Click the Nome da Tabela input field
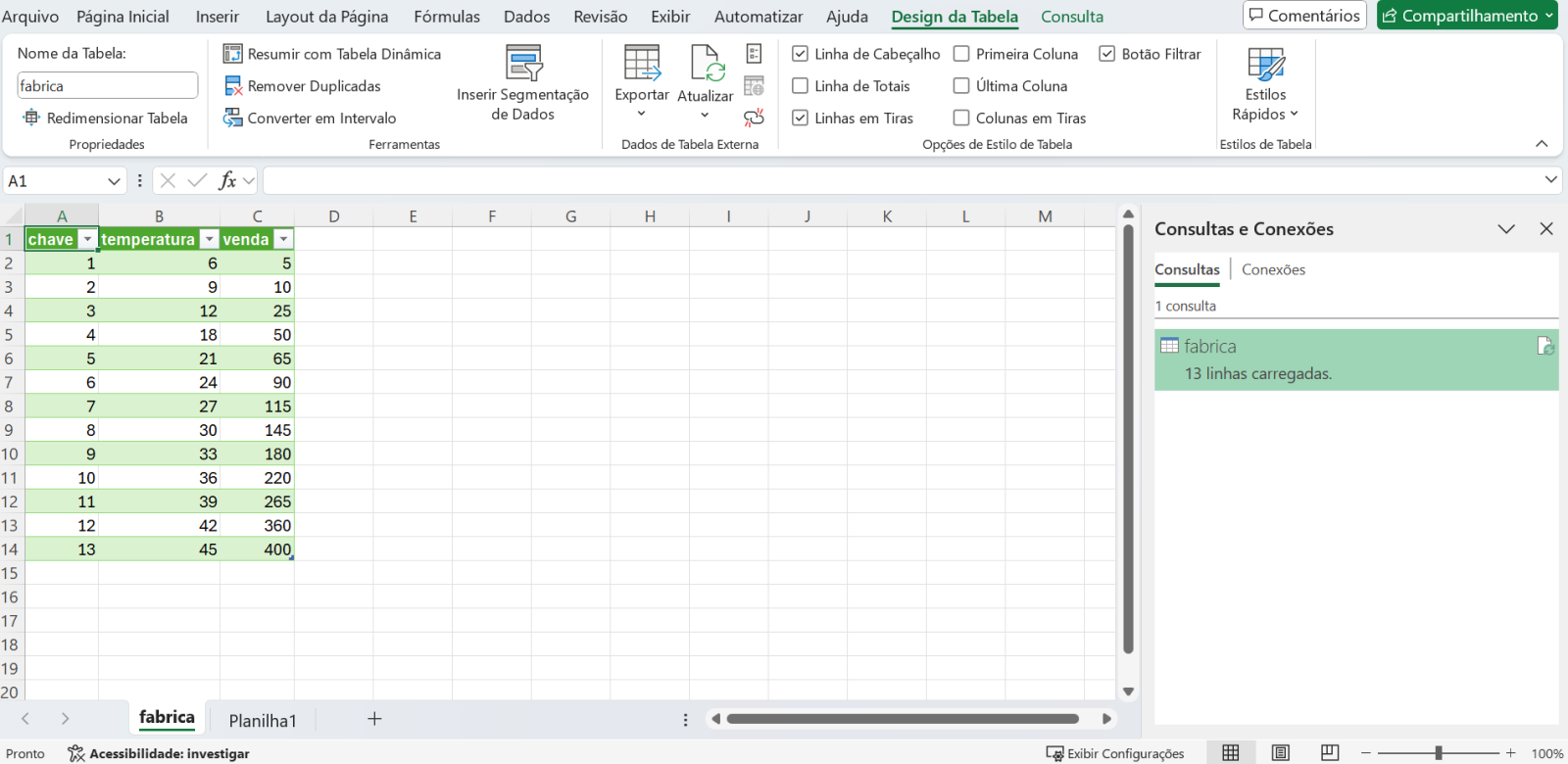Screen dimensions: 1568x764 (x=107, y=86)
